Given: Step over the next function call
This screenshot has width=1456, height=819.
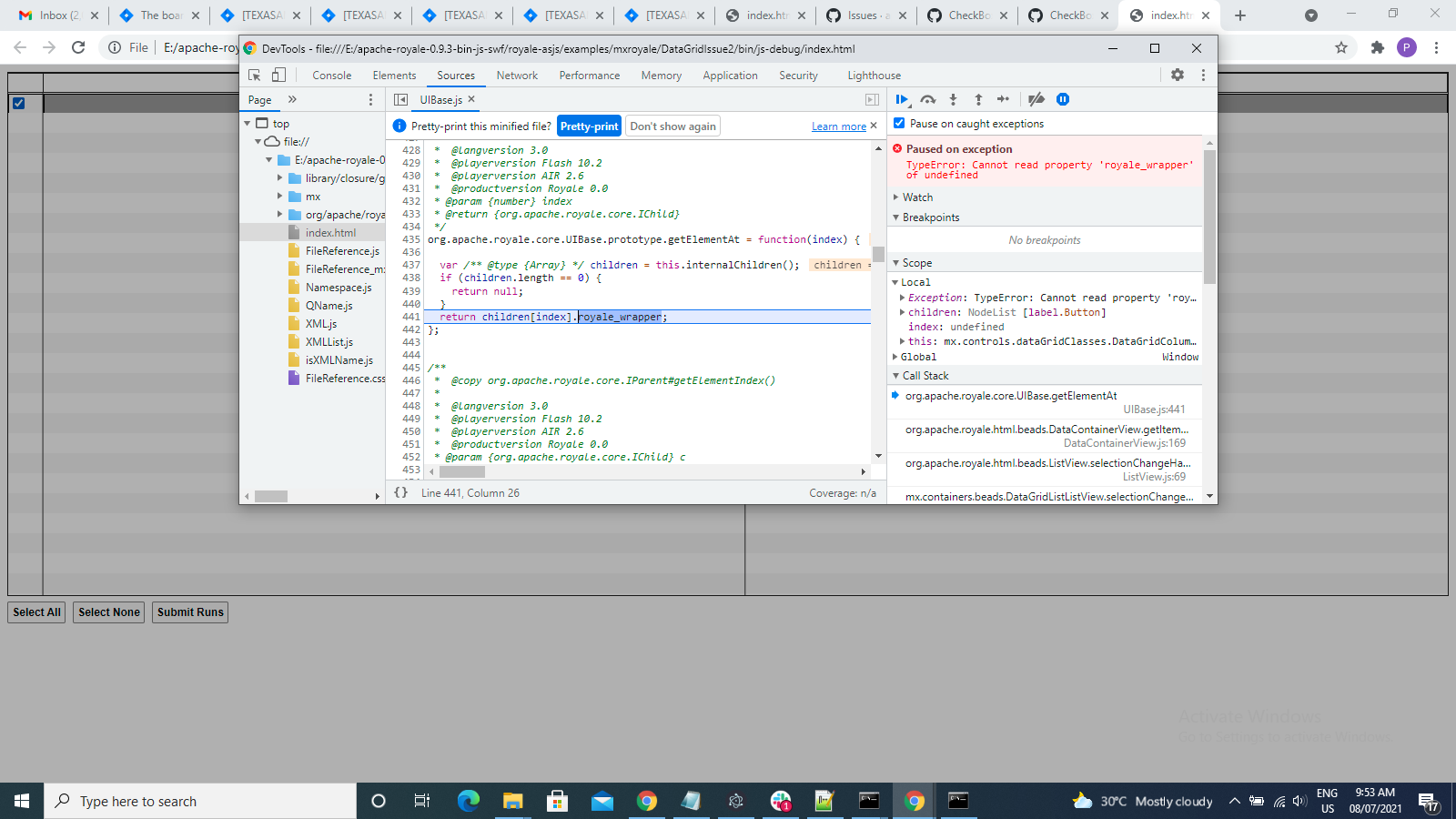Looking at the screenshot, I should 928,99.
